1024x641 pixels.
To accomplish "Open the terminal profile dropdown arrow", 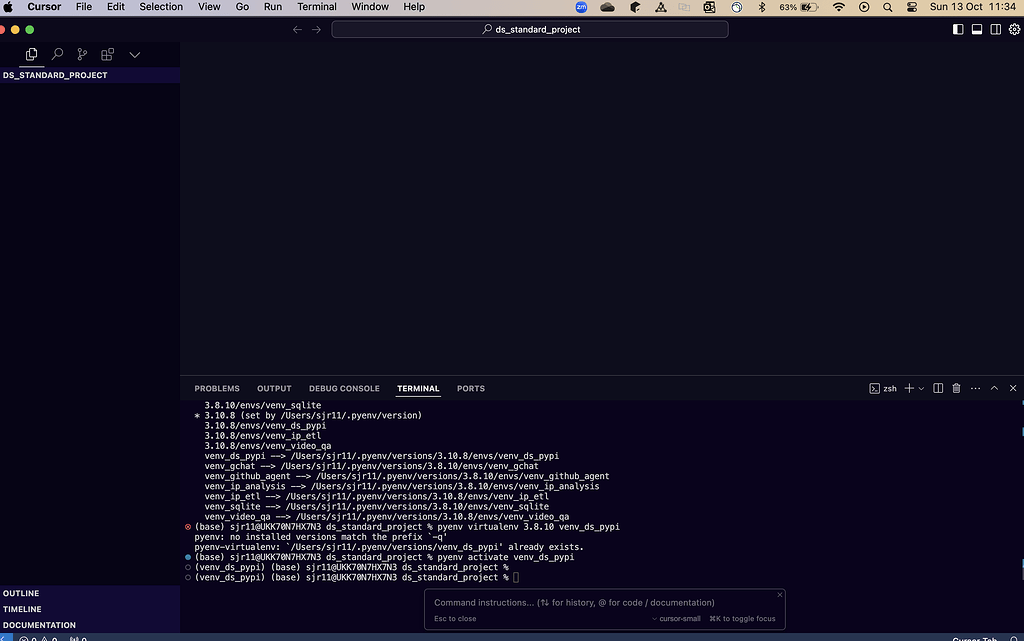I will coord(921,388).
